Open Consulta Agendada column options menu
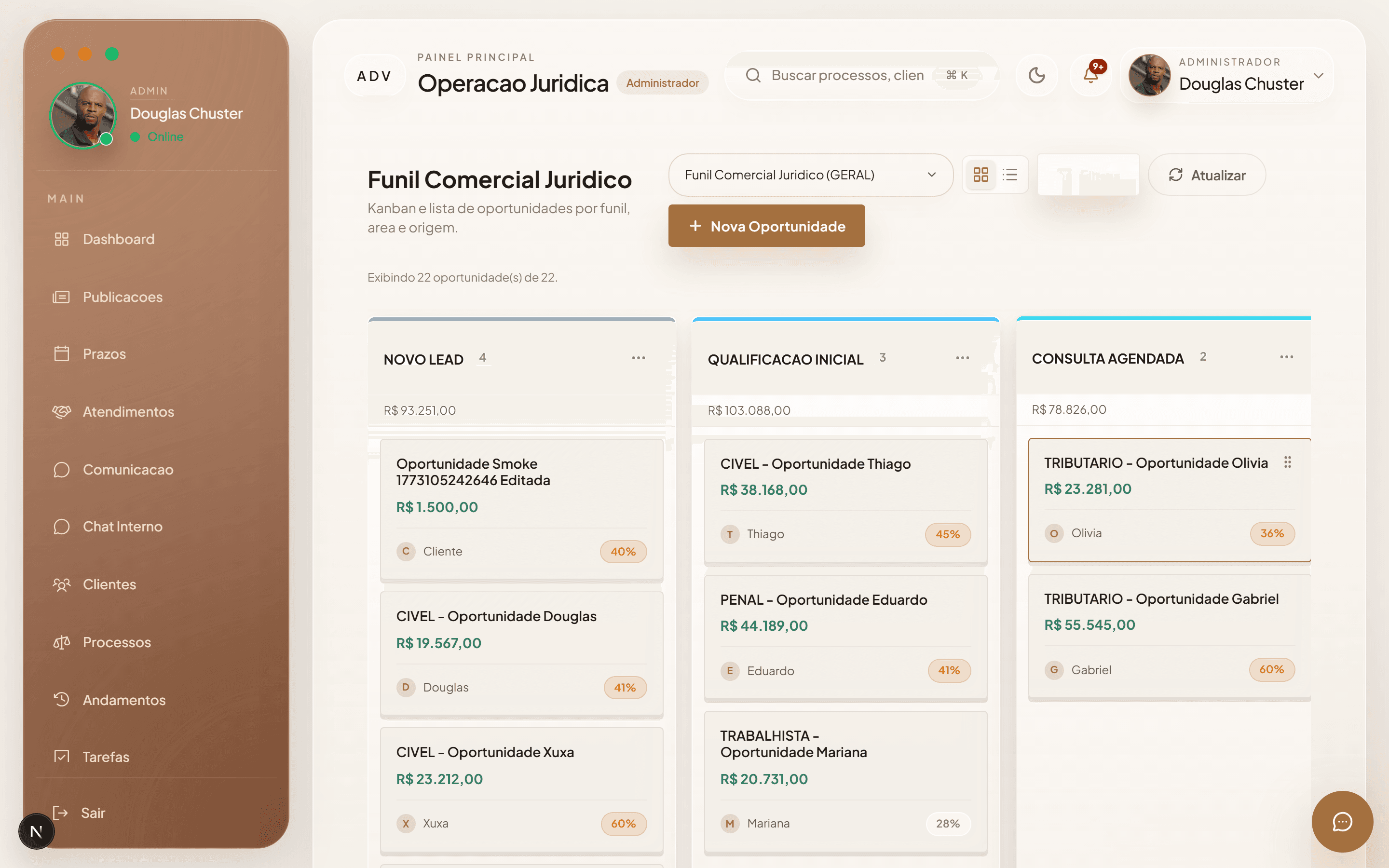 1286,357
